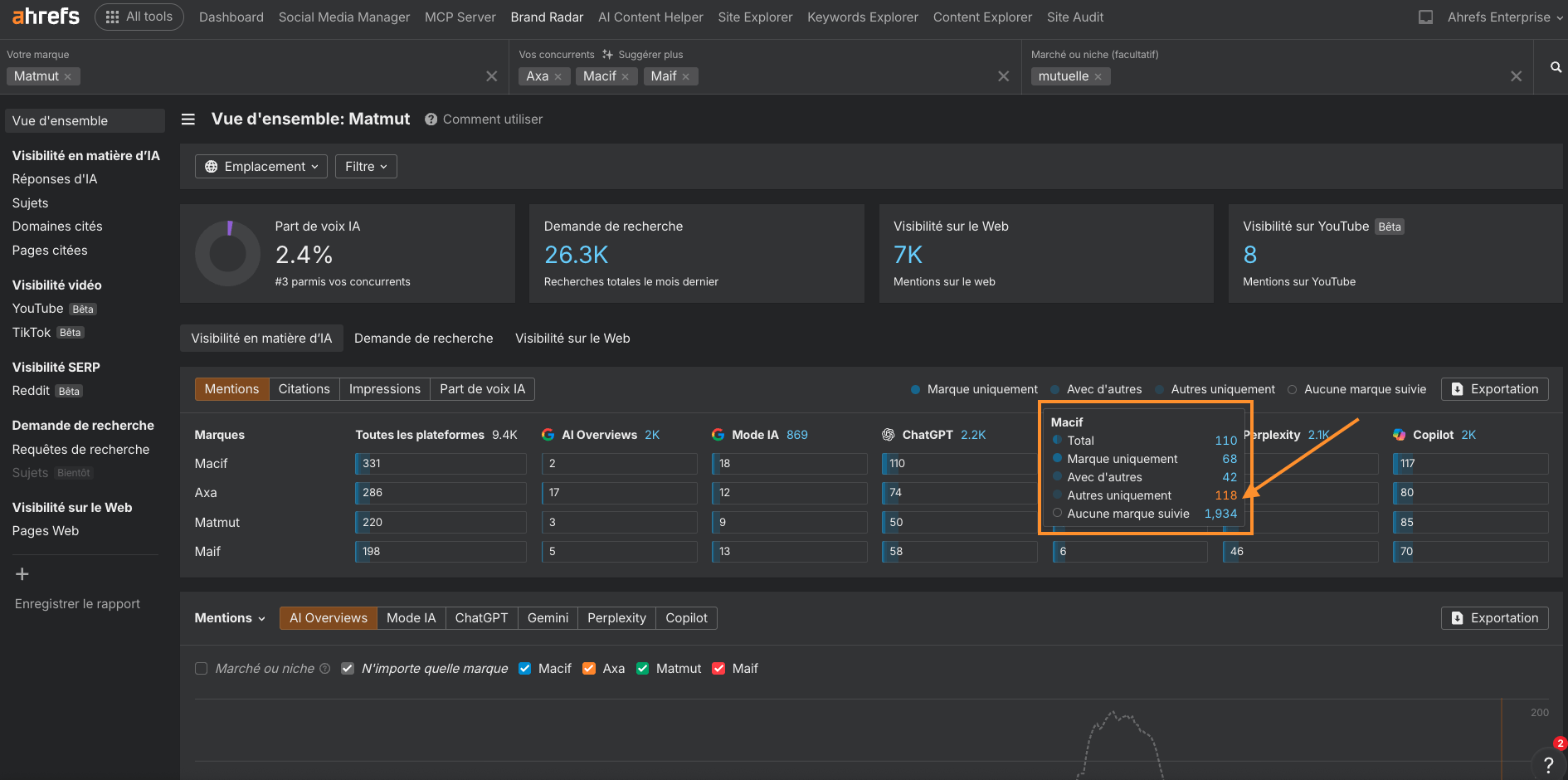Click Macif's Toutes les plateformes bar
Image resolution: width=1568 pixels, height=780 pixels.
pyautogui.click(x=441, y=464)
